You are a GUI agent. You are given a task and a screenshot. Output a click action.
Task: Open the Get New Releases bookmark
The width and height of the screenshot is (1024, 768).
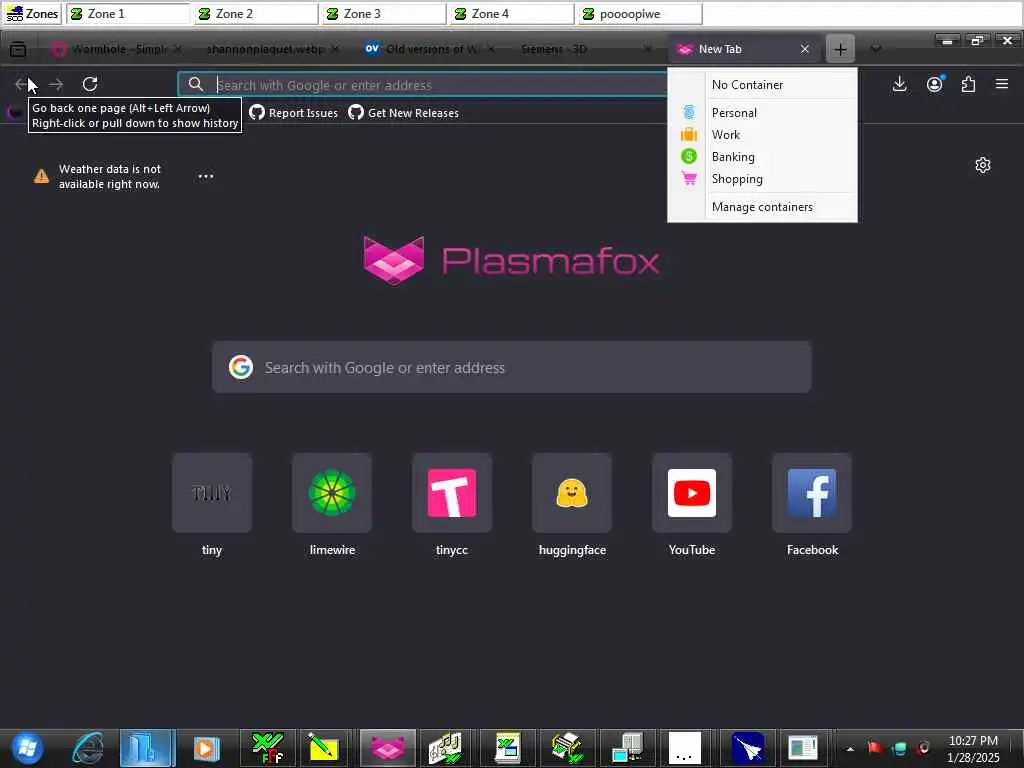[404, 113]
